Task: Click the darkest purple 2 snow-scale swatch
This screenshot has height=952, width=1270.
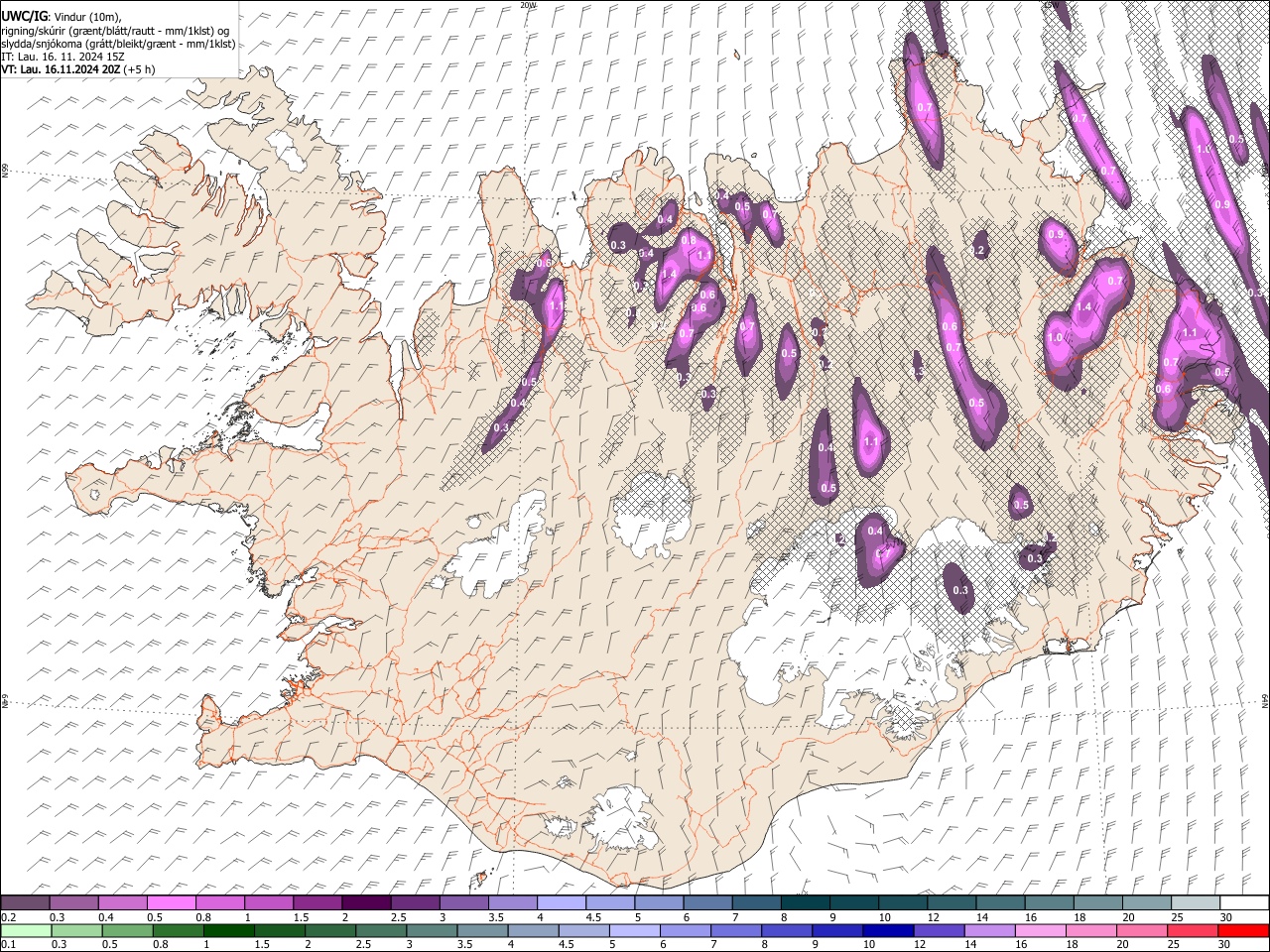Action: [x=366, y=903]
